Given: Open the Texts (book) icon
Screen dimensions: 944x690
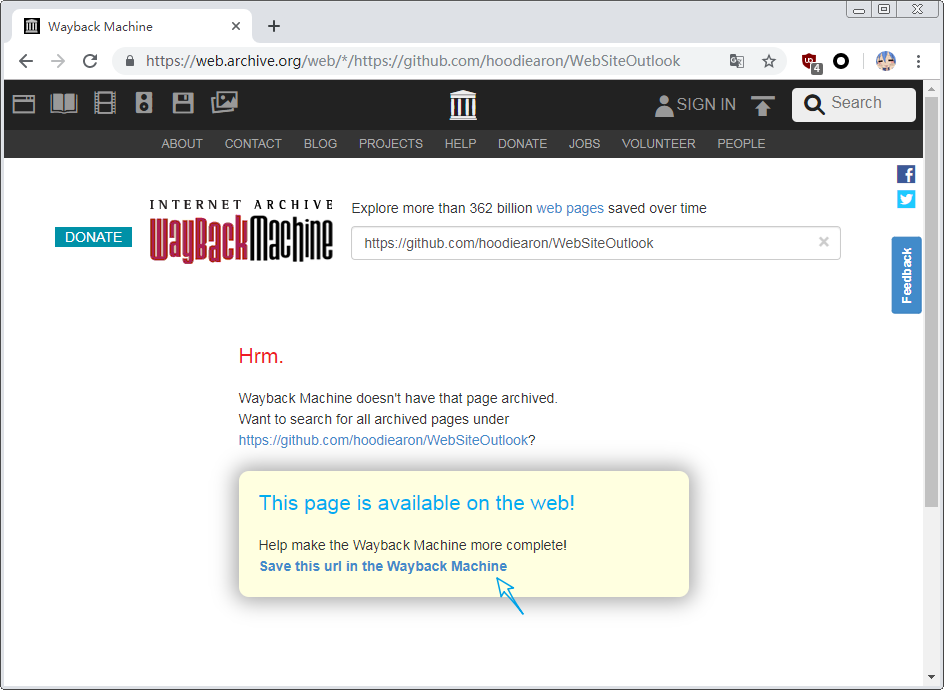Looking at the screenshot, I should [x=64, y=104].
